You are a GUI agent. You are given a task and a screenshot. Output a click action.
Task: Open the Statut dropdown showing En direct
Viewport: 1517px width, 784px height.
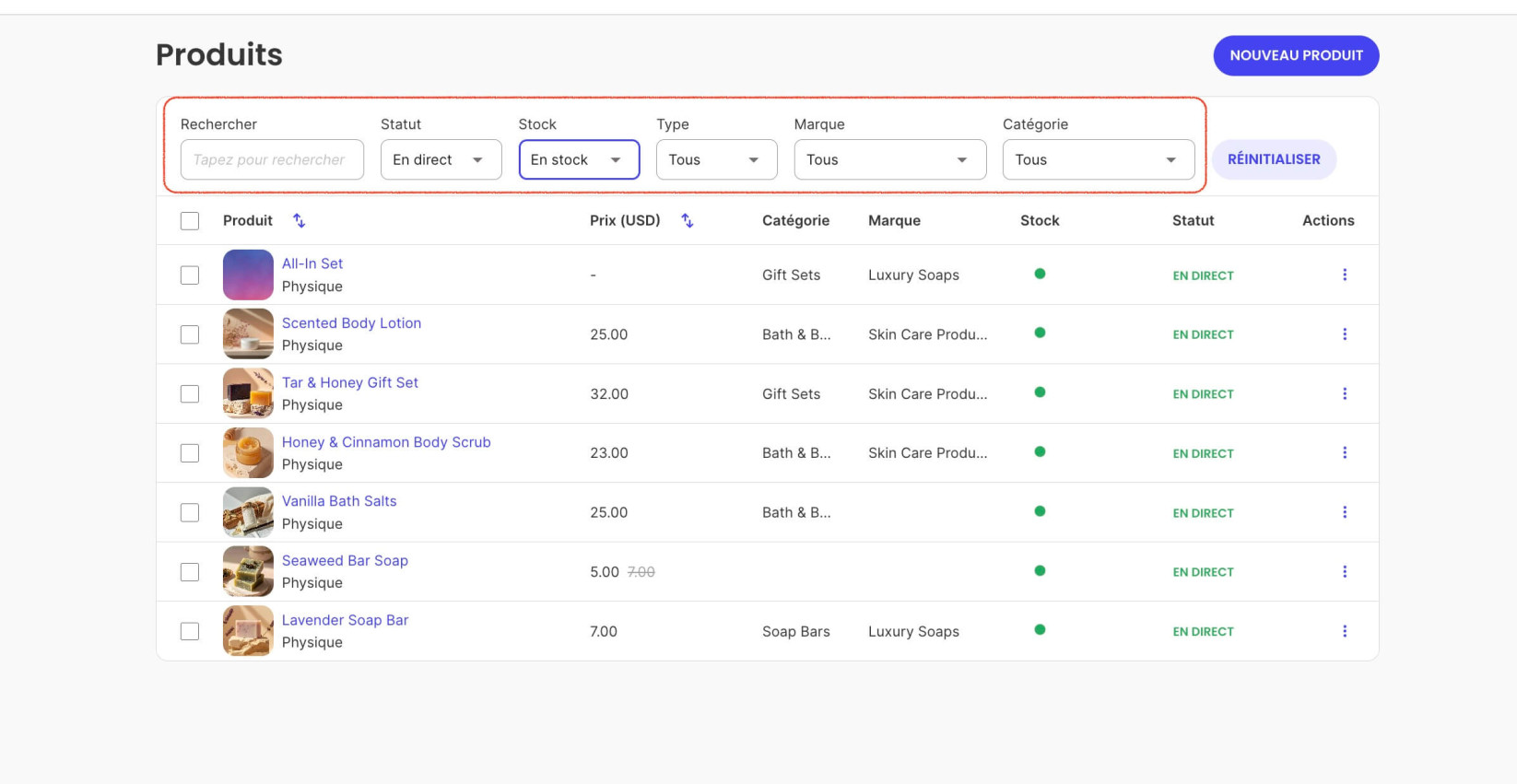441,159
